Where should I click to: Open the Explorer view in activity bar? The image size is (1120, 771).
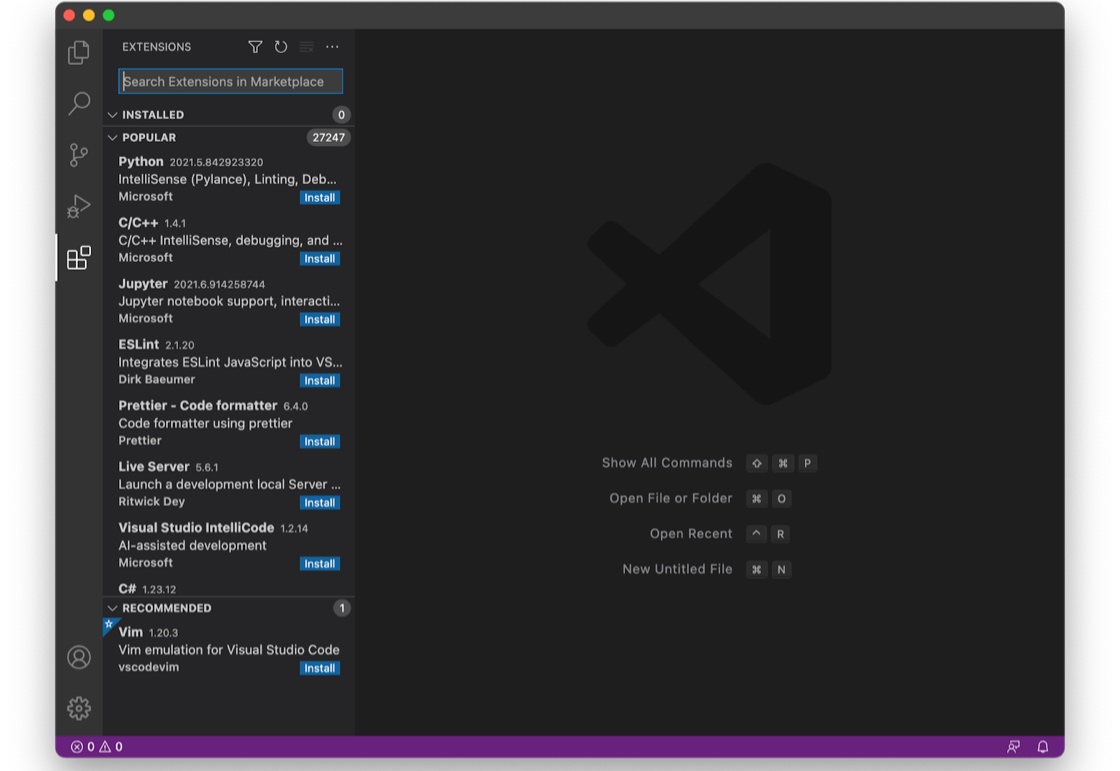[x=79, y=52]
